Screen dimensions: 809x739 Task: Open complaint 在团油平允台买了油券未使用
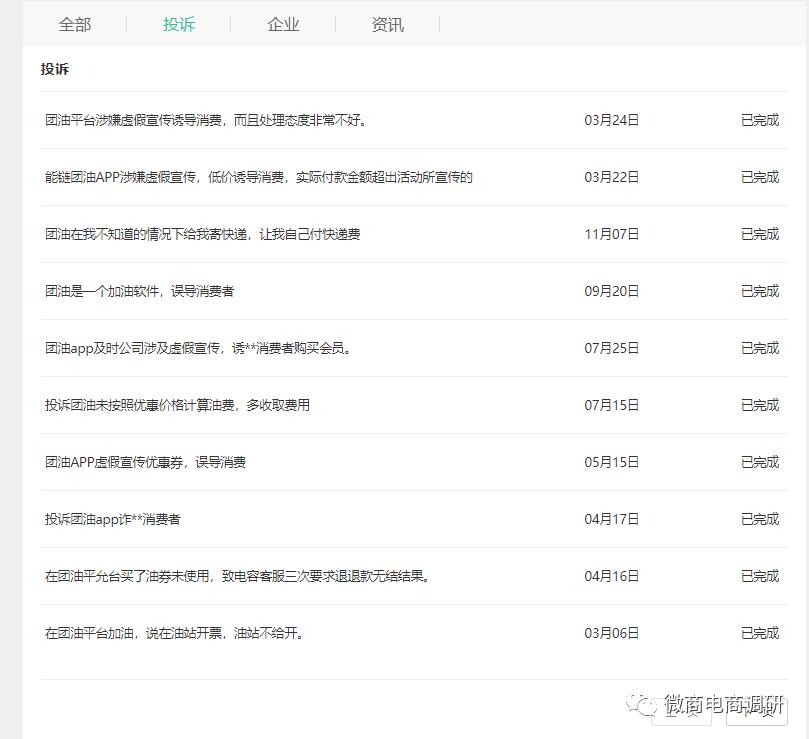[238, 576]
